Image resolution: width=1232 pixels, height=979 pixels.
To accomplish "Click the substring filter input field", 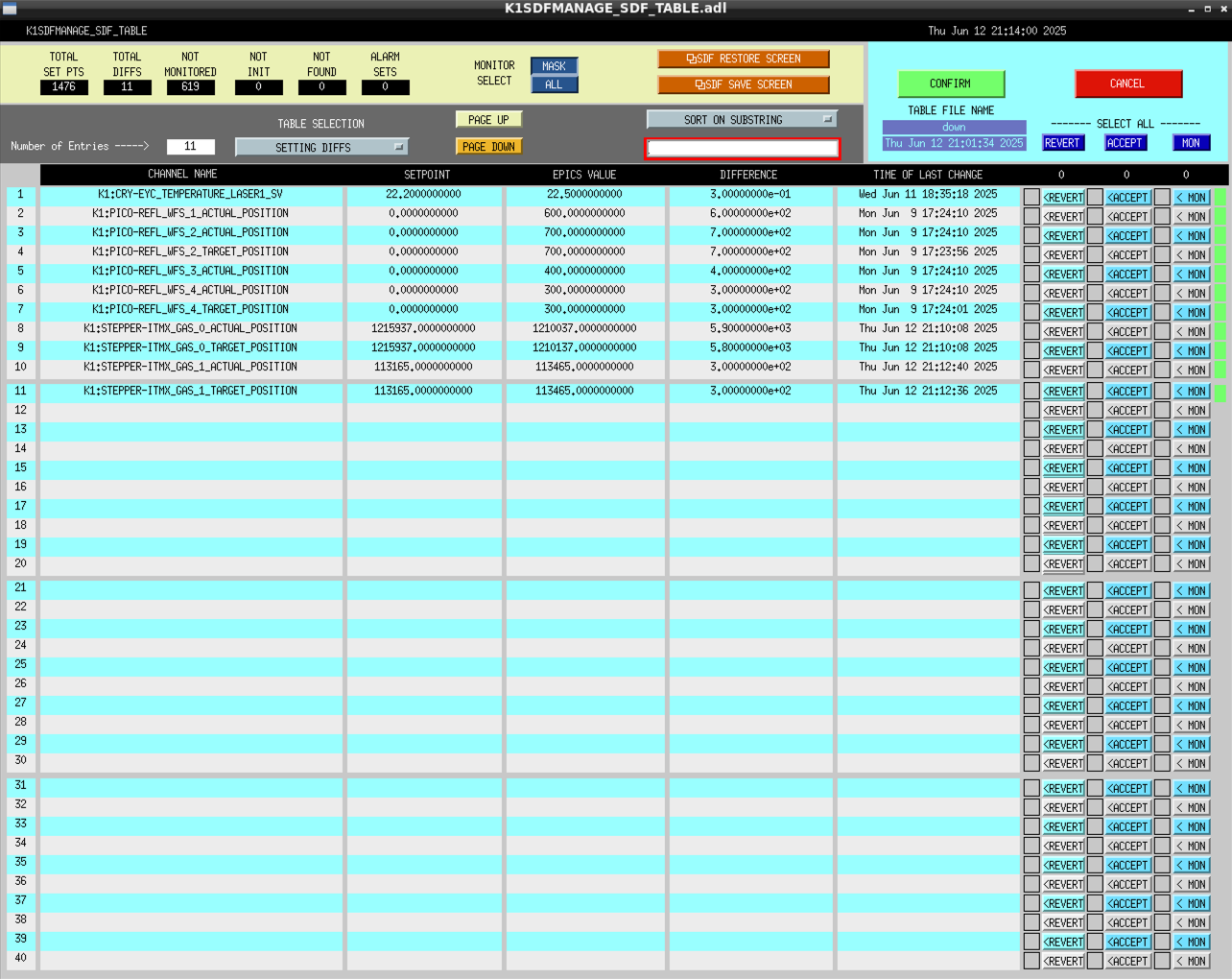I will click(743, 148).
